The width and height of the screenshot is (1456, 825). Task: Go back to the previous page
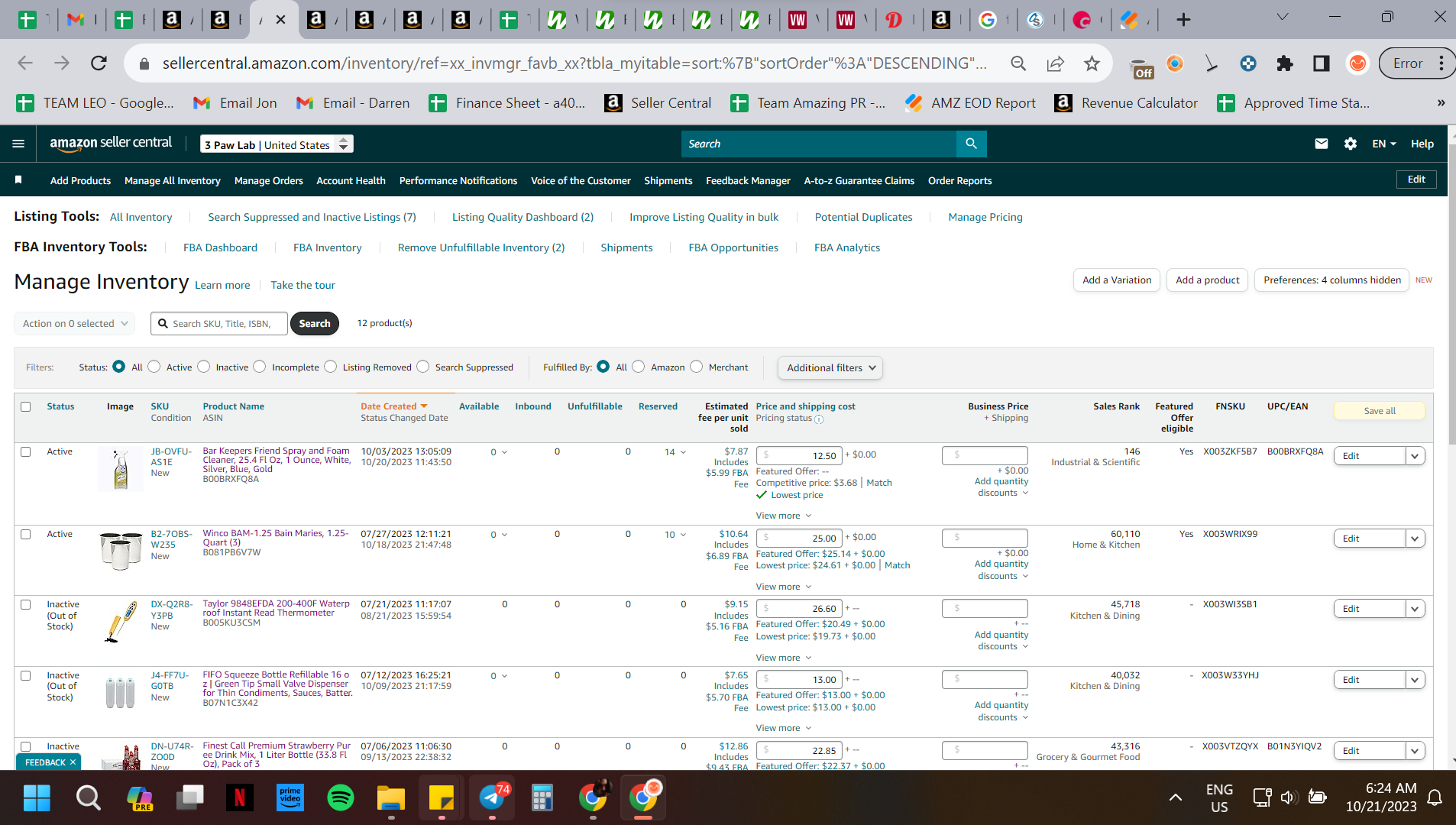pos(25,63)
